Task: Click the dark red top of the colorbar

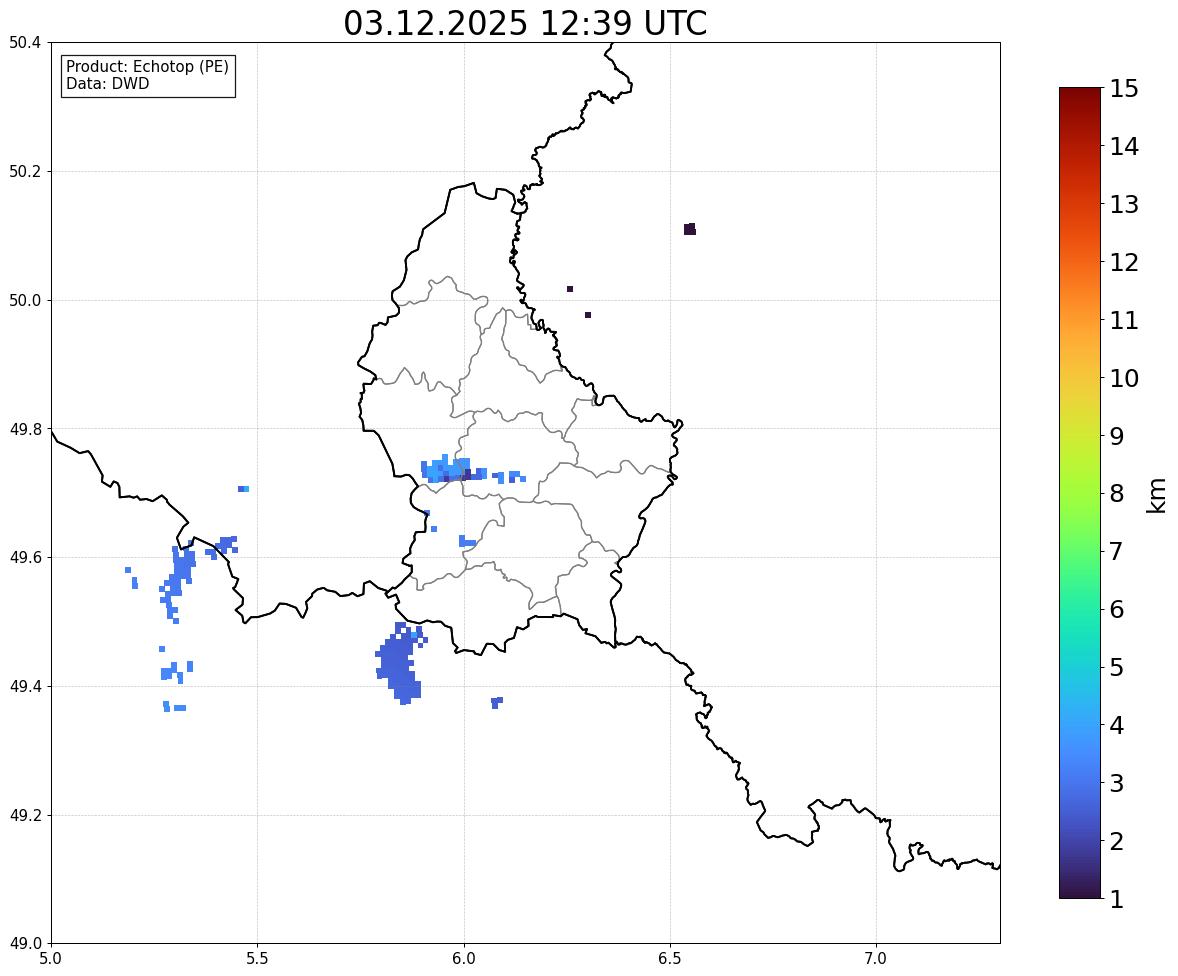Action: (1080, 94)
